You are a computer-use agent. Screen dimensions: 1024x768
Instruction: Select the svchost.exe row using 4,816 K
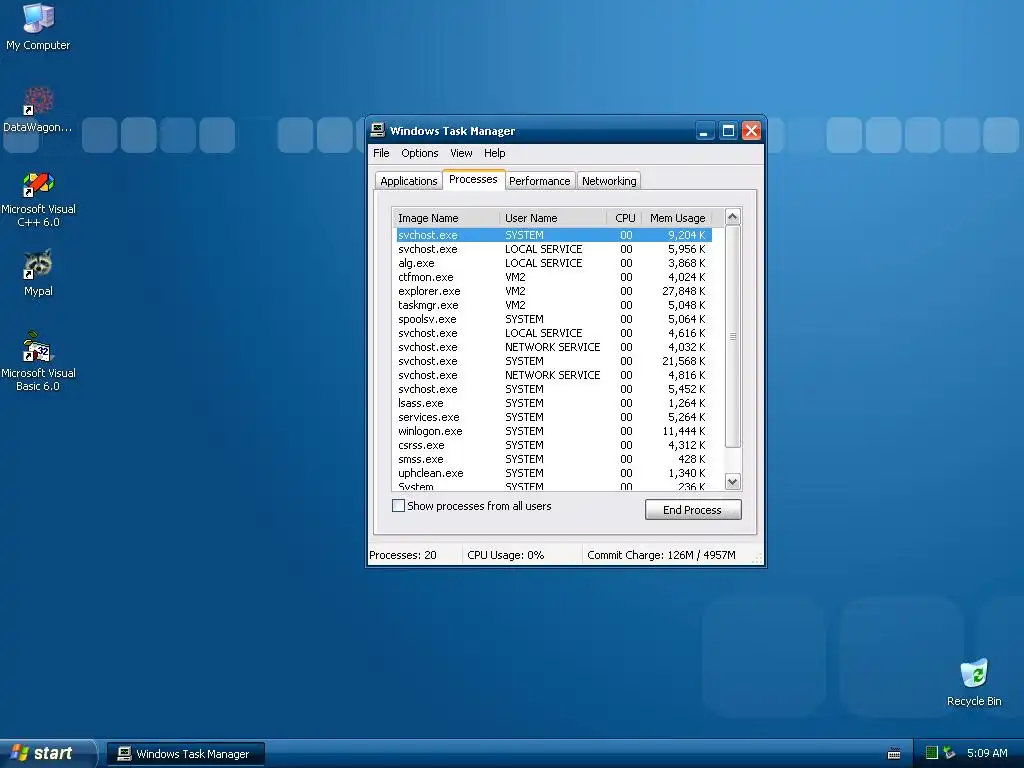tap(554, 376)
